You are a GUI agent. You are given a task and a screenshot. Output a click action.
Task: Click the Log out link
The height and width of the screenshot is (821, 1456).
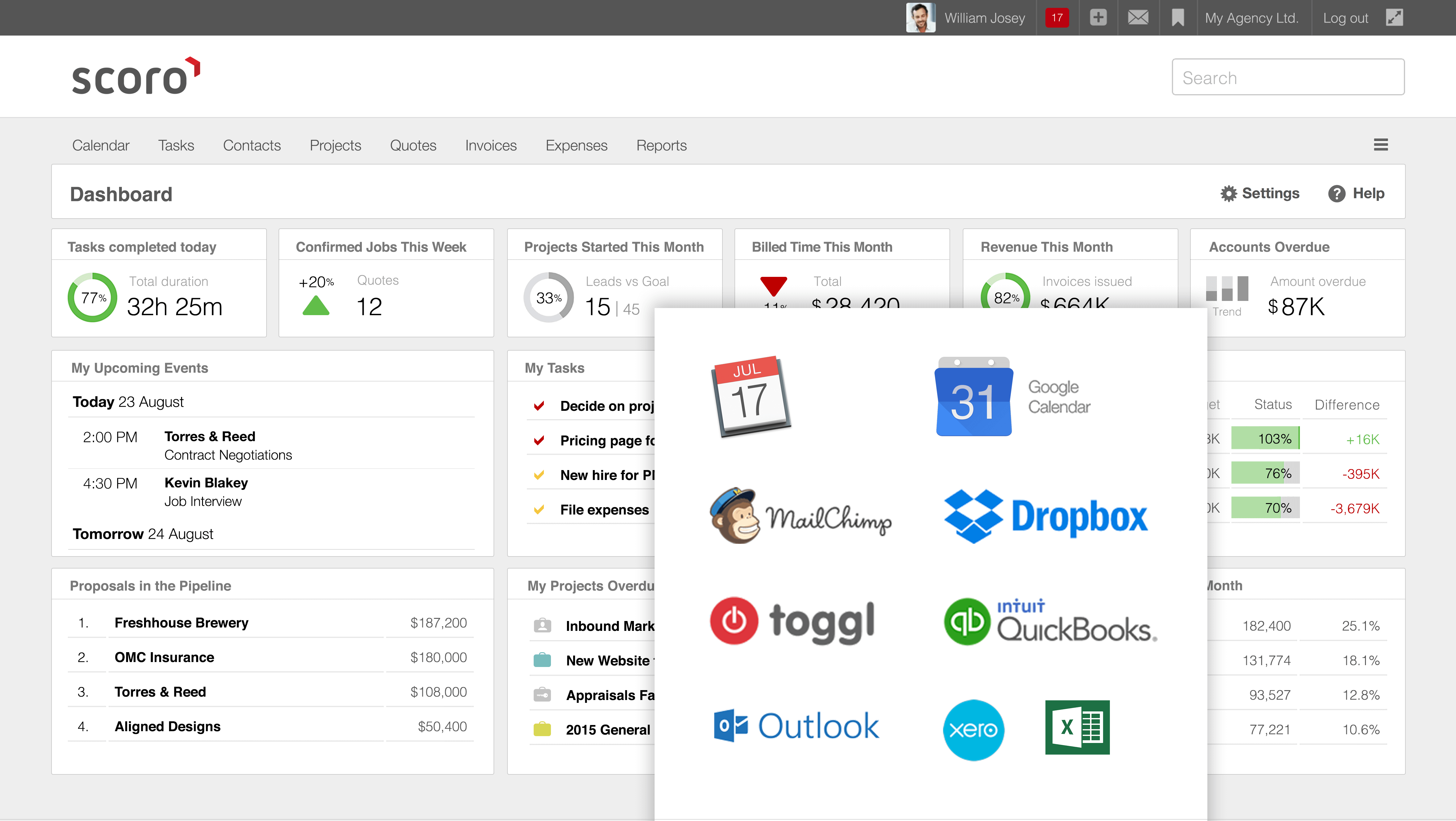1345,18
